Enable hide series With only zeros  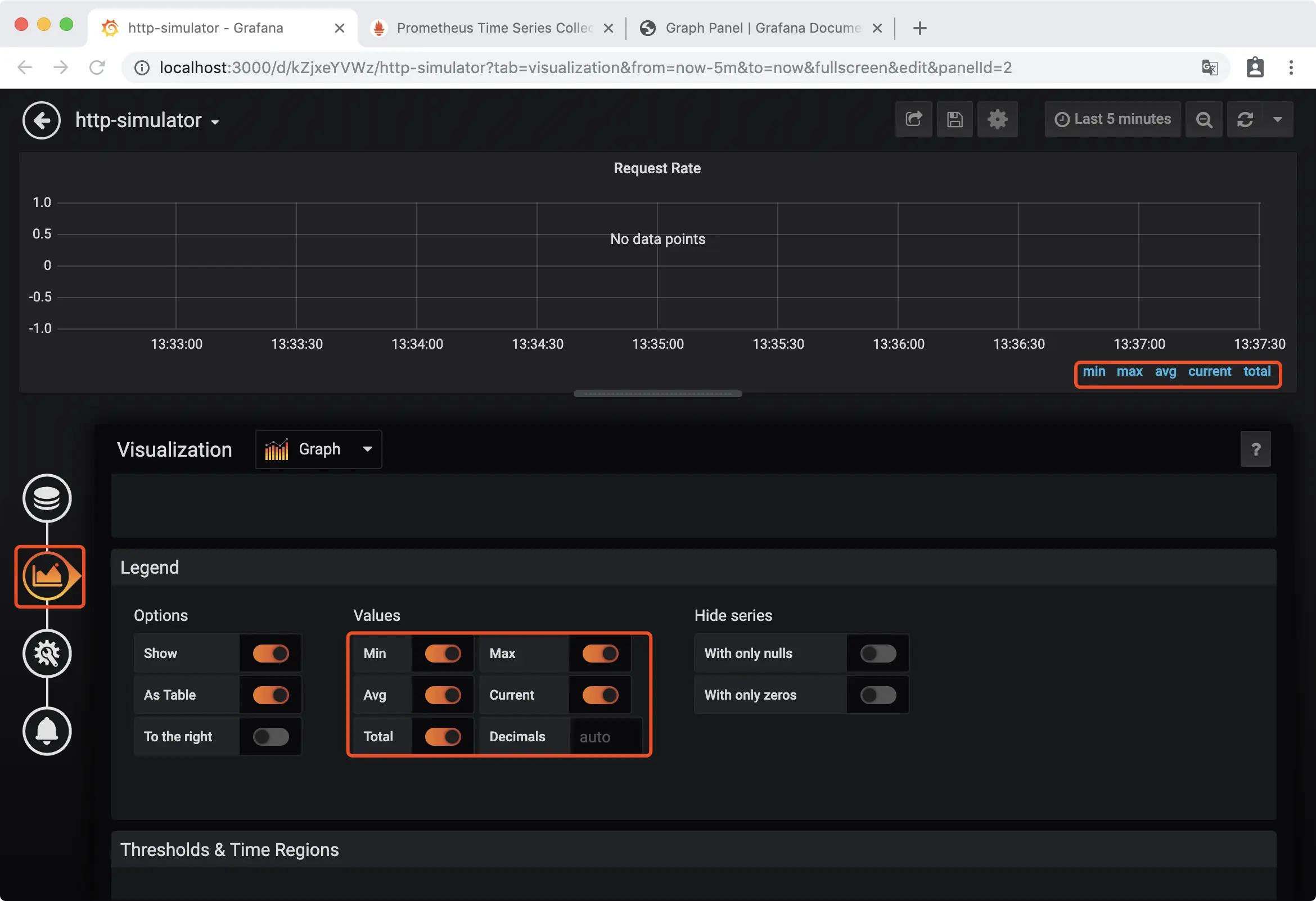pyautogui.click(x=878, y=695)
